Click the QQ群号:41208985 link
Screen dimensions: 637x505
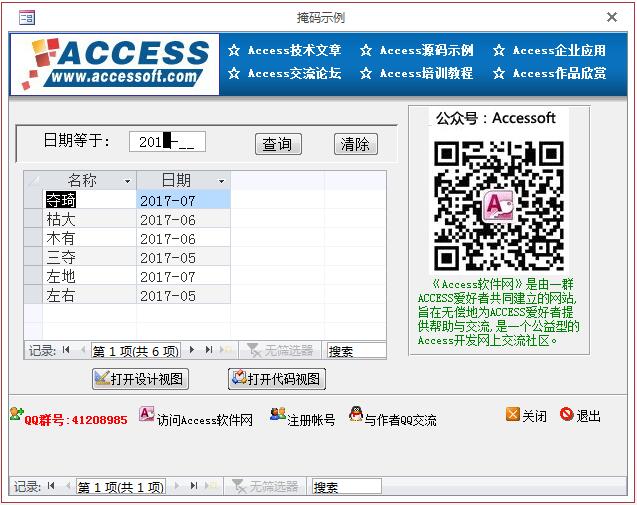[76, 420]
